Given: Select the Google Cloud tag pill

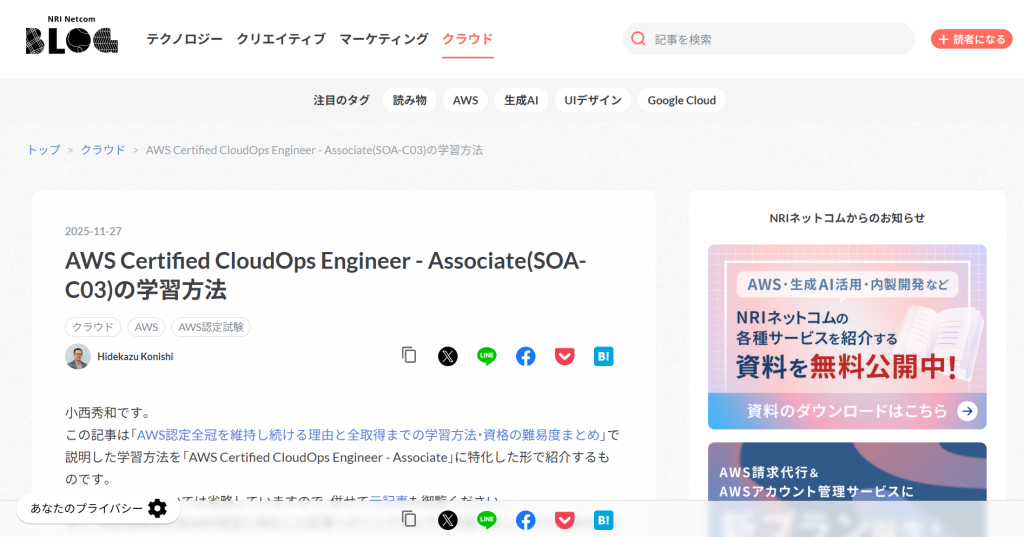Looking at the screenshot, I should [x=682, y=100].
